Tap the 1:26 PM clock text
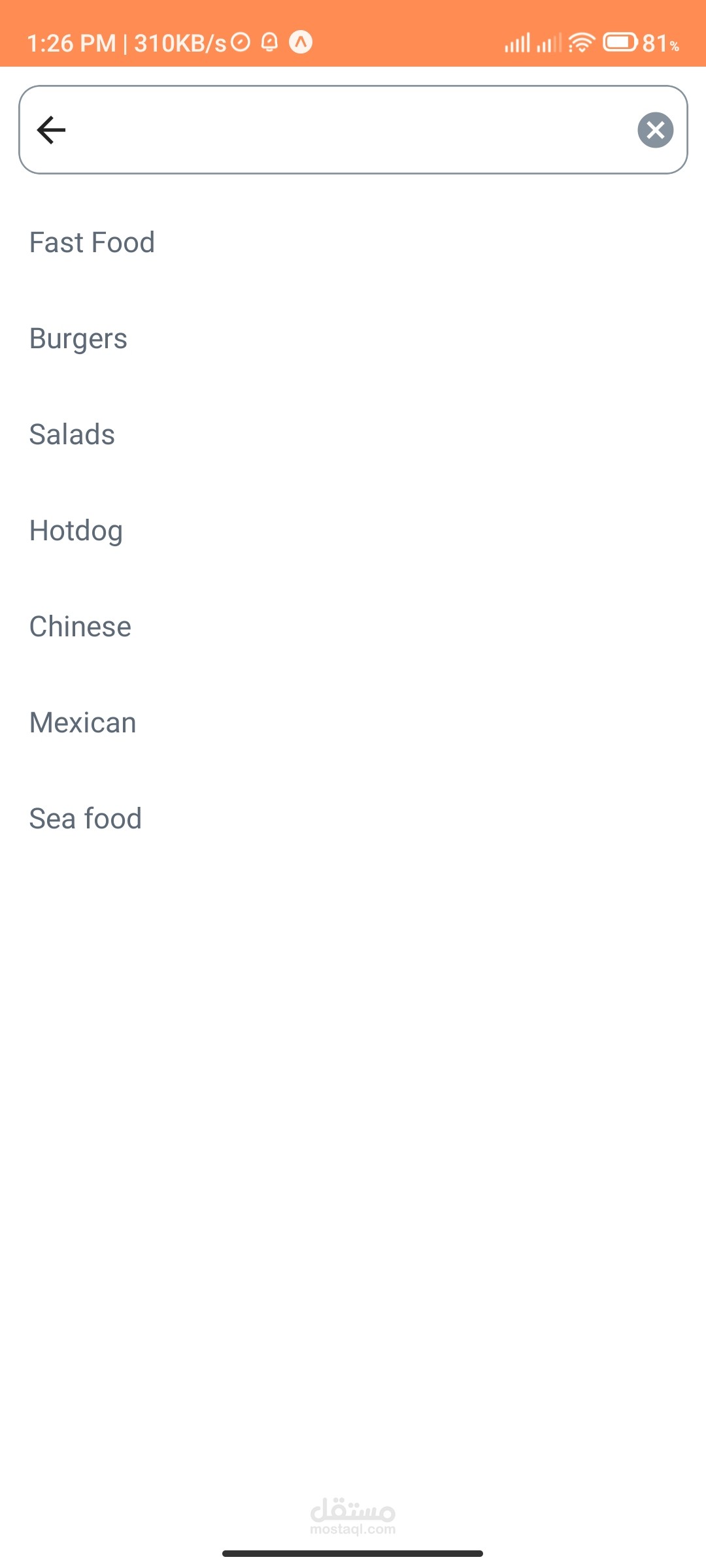The width and height of the screenshot is (706, 1568). coord(71,43)
